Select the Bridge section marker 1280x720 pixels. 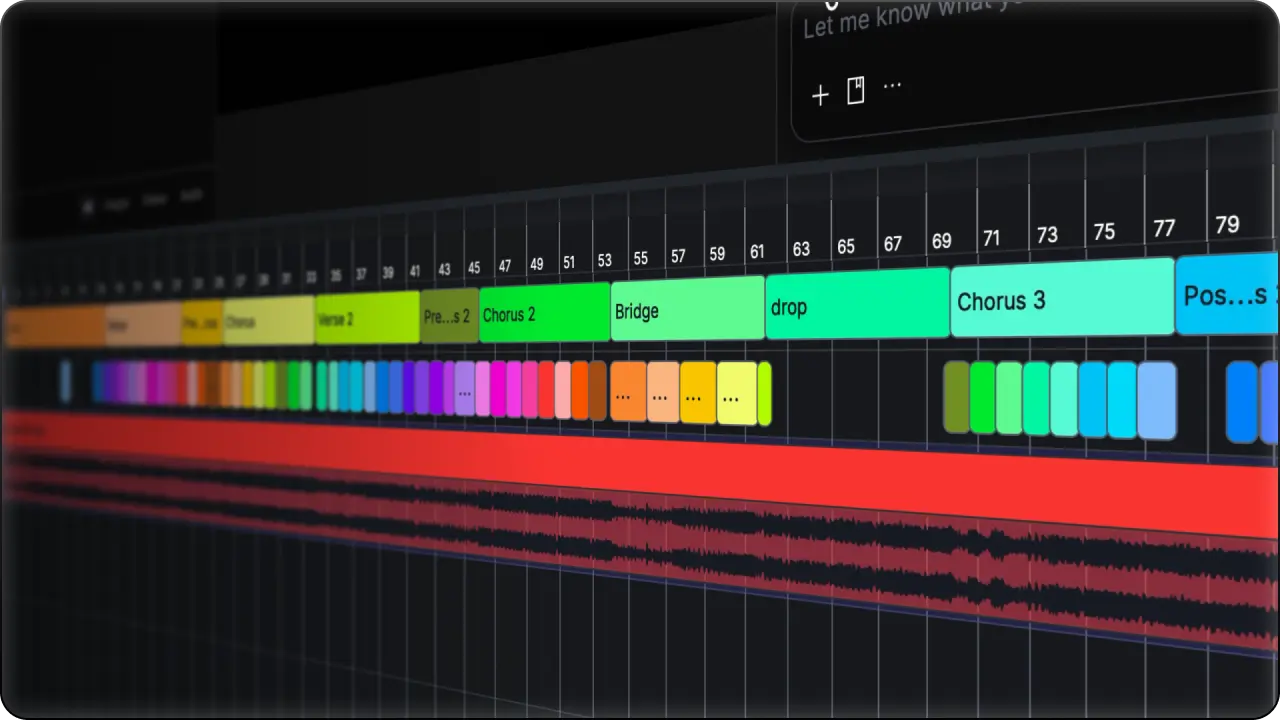point(688,310)
